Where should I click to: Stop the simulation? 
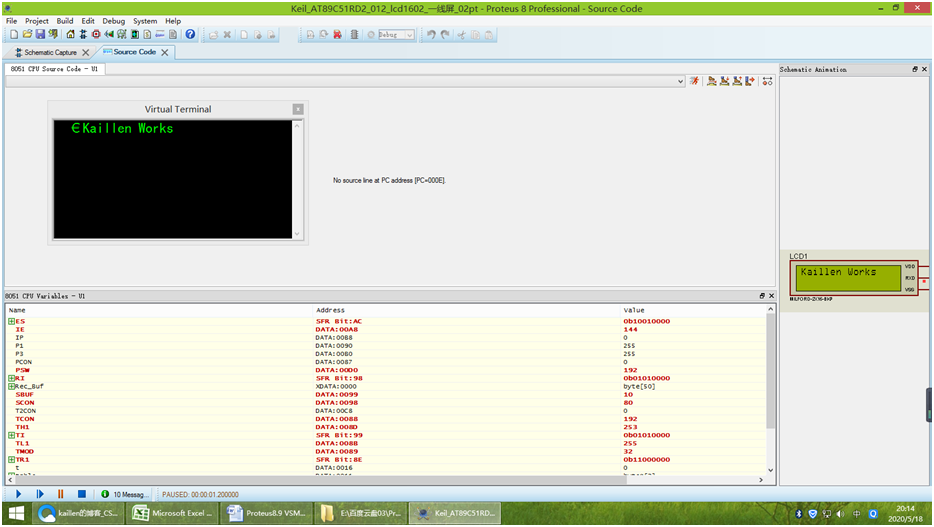point(82,494)
